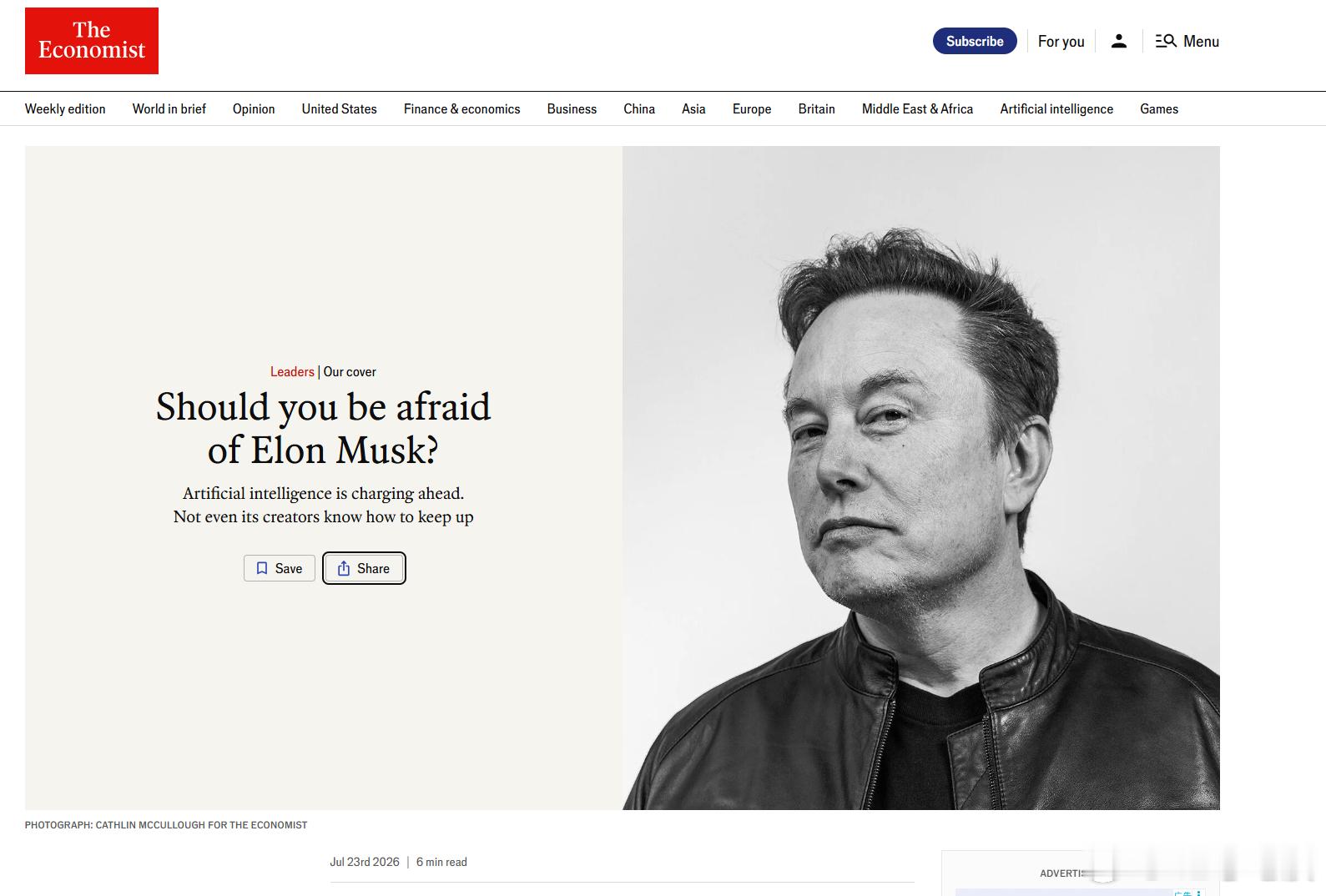Screen dimensions: 1326x896
Task: Go to Weekly edition section
Action: click(65, 108)
